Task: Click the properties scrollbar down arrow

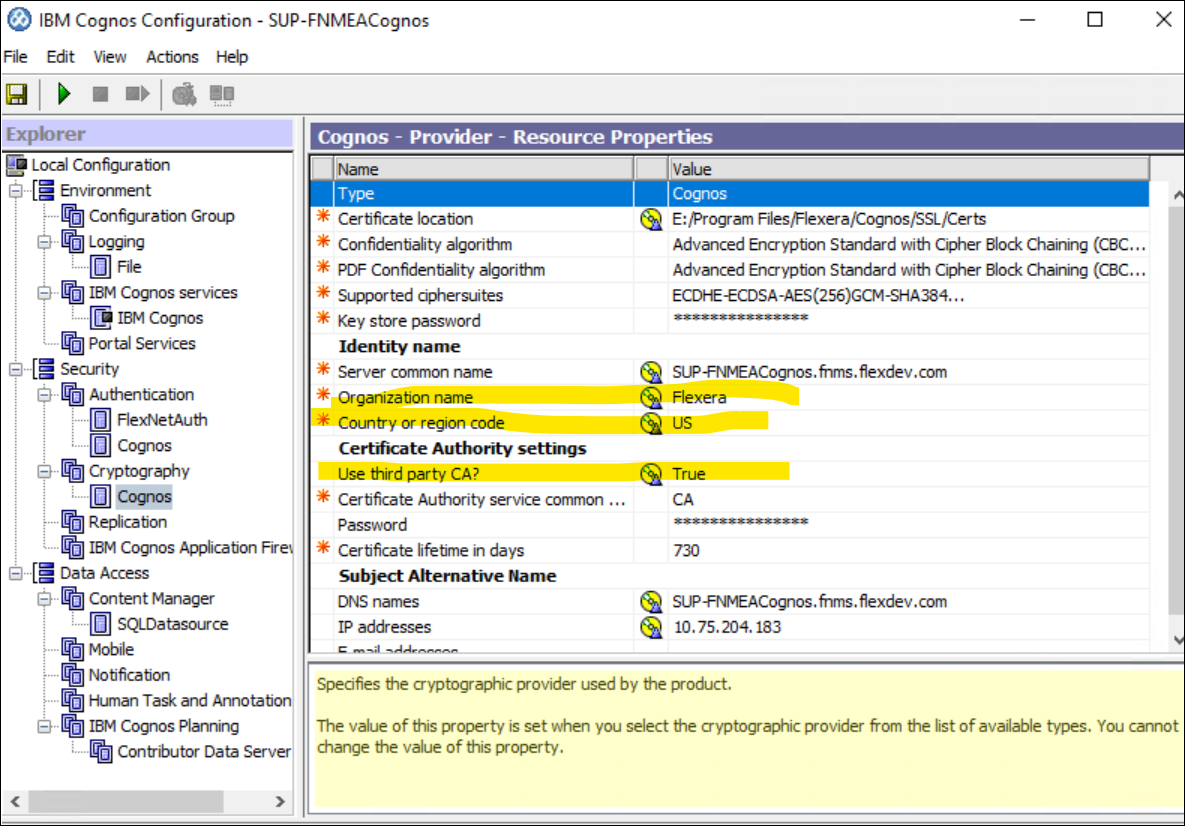Action: [x=1177, y=641]
